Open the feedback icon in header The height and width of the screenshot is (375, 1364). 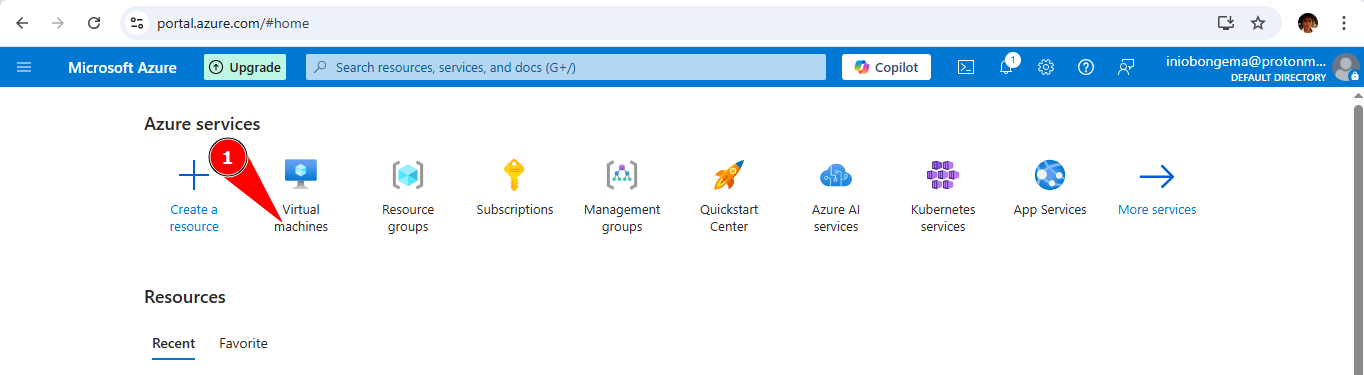point(1126,67)
